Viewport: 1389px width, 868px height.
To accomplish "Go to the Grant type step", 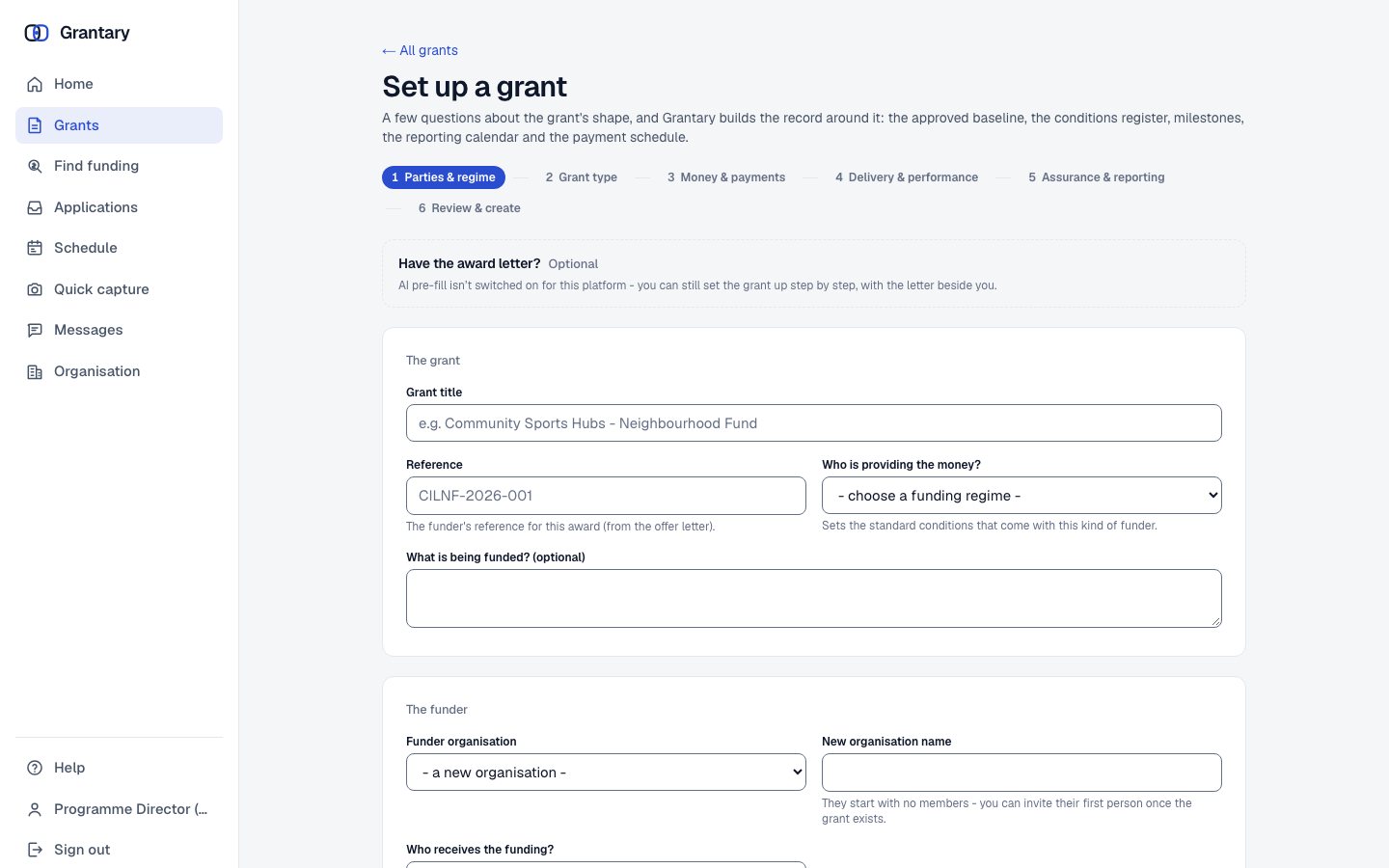I will coord(582,177).
